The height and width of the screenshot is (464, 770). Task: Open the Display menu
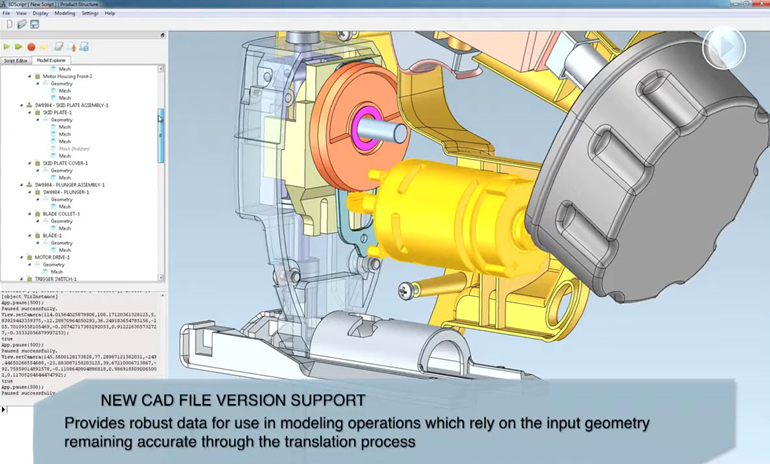(40, 13)
